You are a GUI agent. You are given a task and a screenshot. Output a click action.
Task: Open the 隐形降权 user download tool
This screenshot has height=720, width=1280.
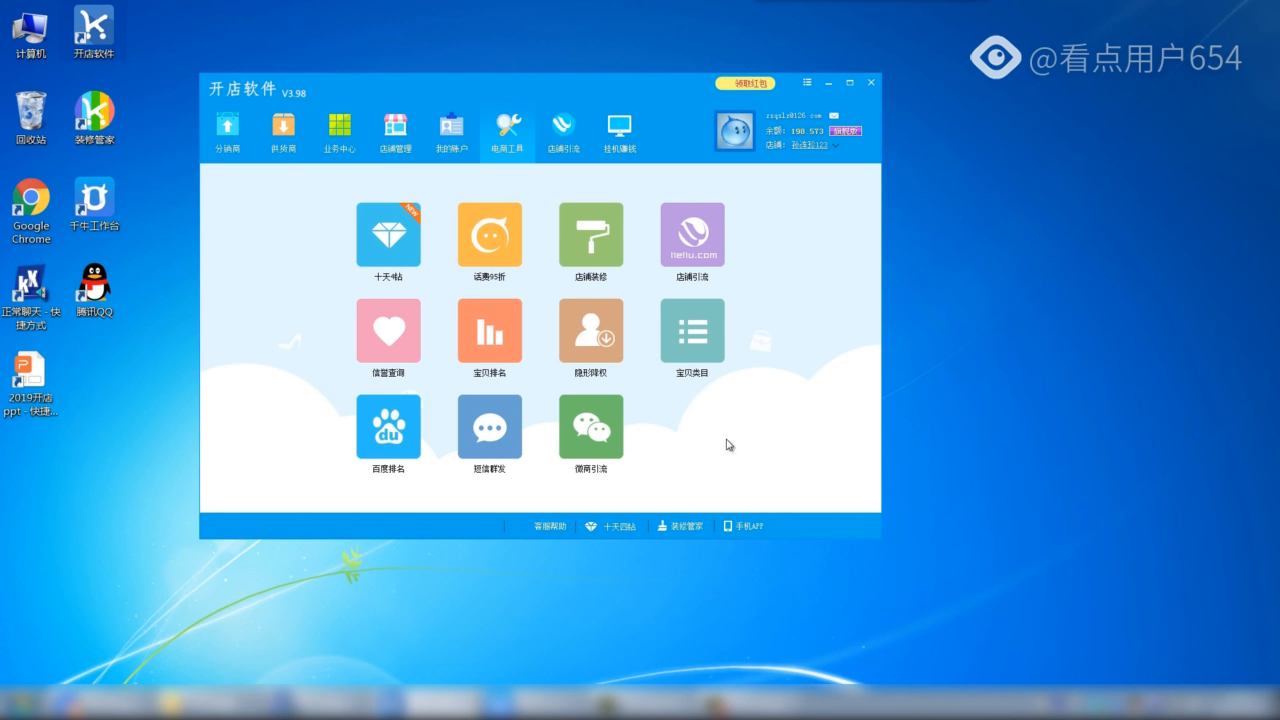coord(590,331)
